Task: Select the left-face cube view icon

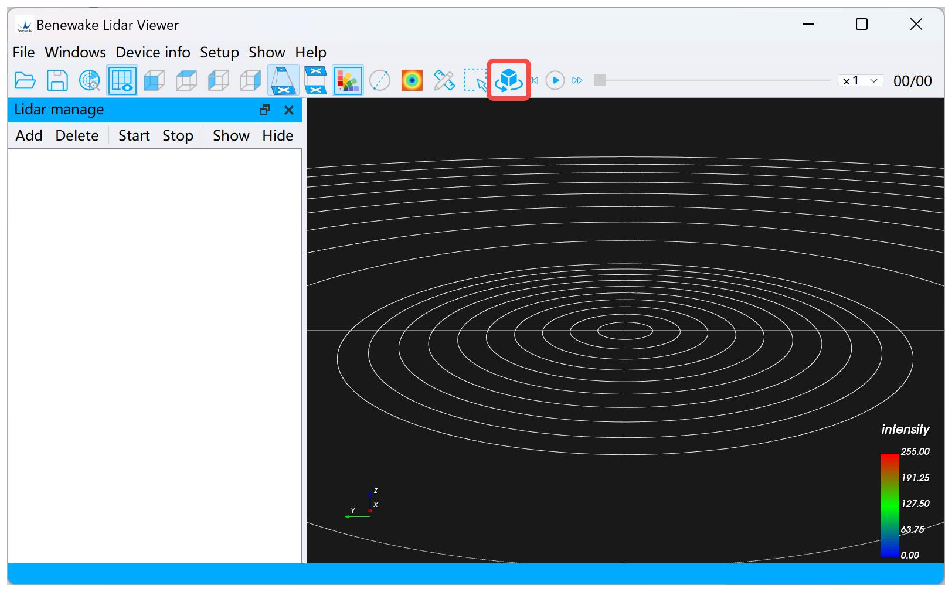Action: tap(219, 80)
